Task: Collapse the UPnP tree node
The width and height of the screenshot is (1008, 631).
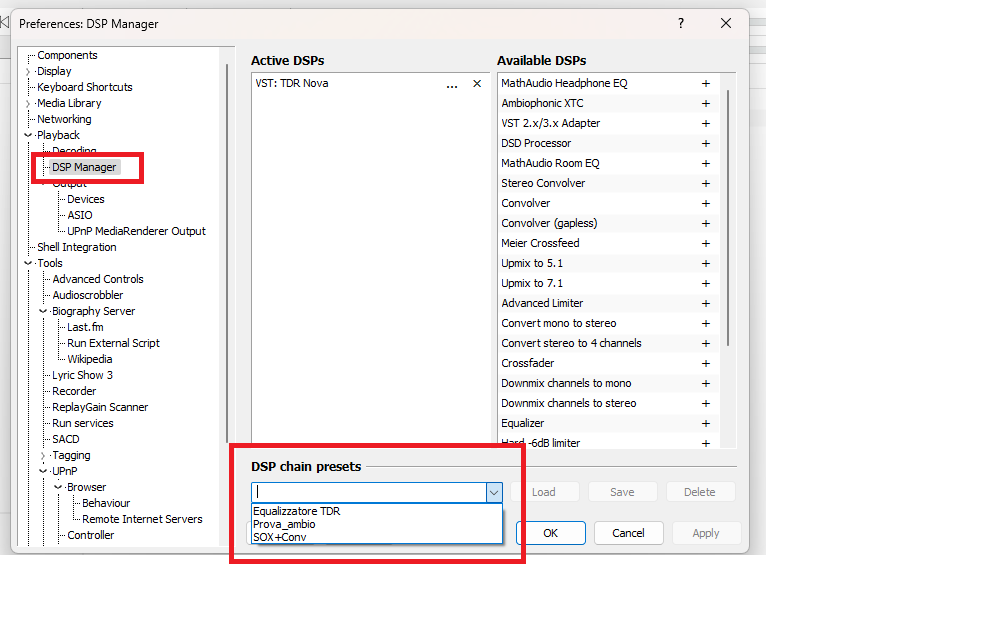Action: click(x=43, y=471)
